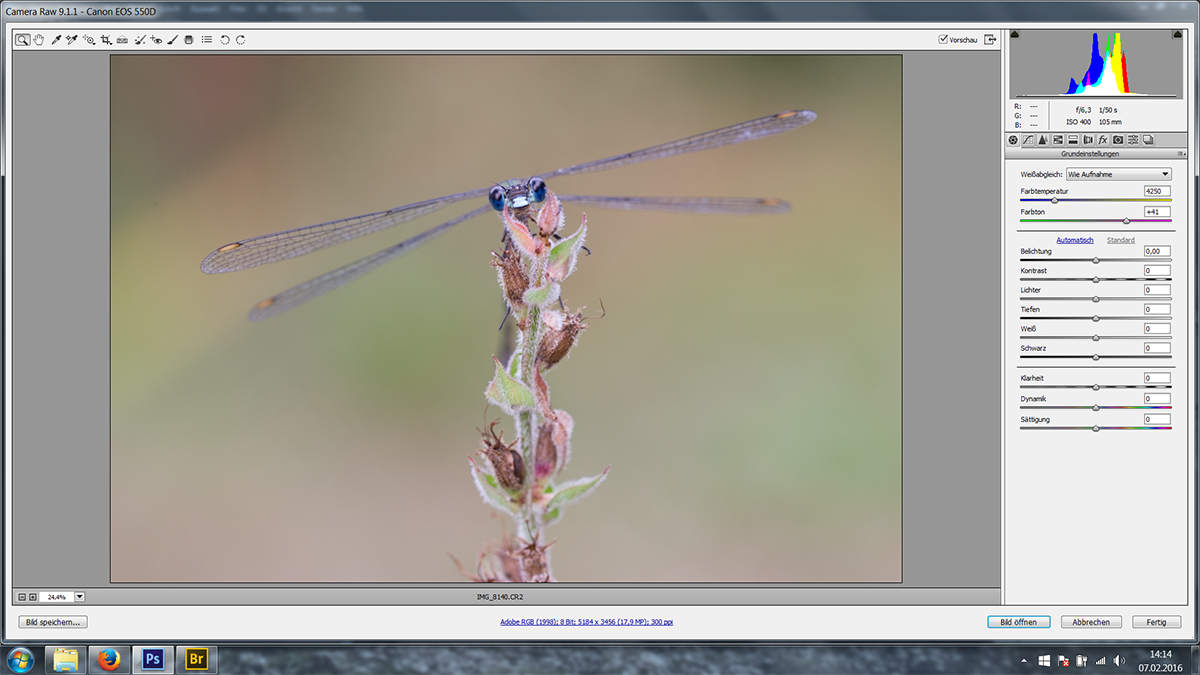The image size is (1200, 675).
Task: Toggle shadow clipping warning in histogram
Action: (1015, 35)
